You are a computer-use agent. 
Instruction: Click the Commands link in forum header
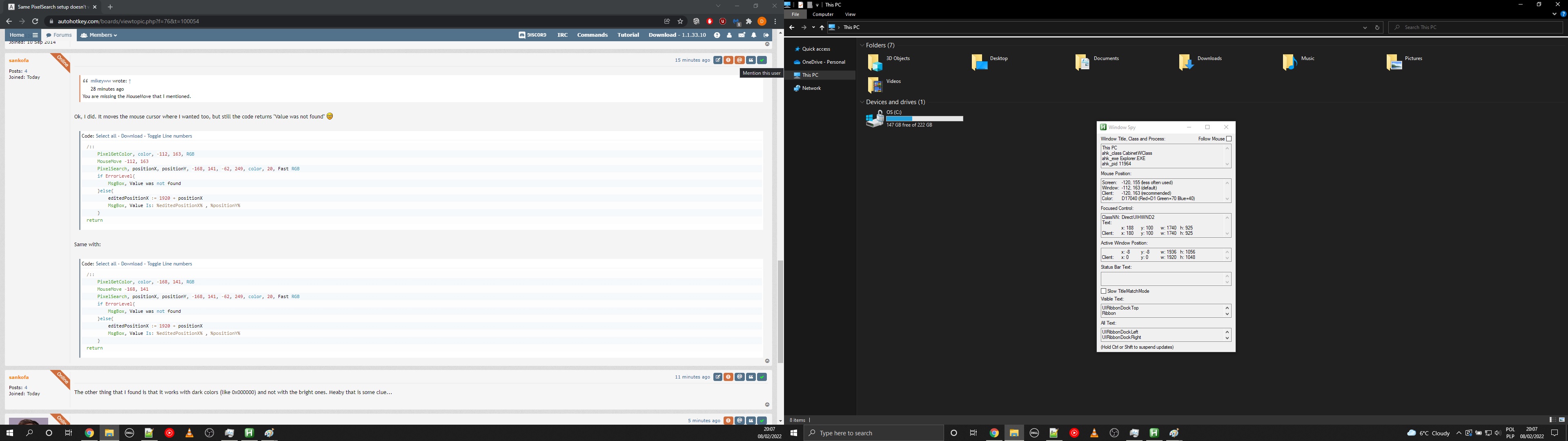tap(592, 36)
